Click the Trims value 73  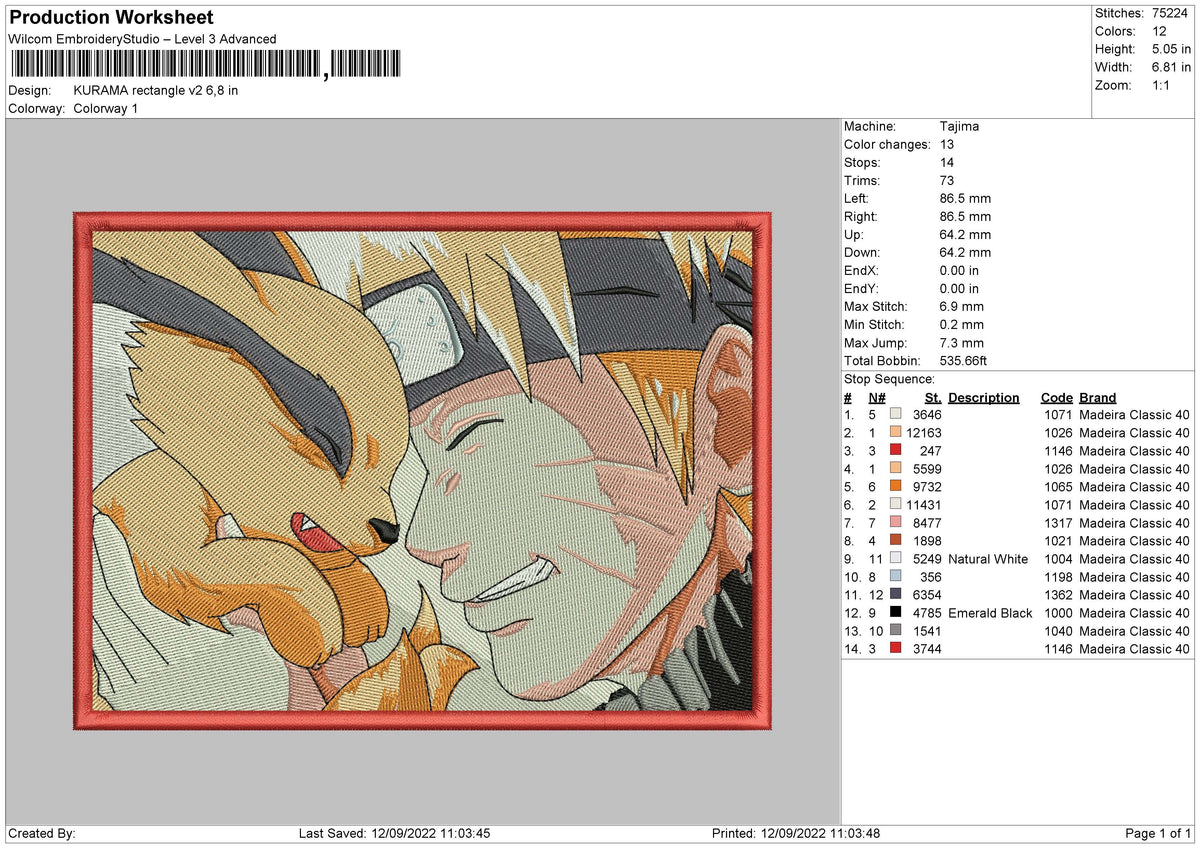coord(948,181)
